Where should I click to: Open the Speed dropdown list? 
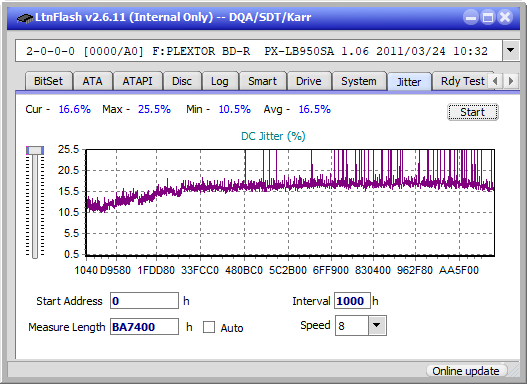pos(377,325)
